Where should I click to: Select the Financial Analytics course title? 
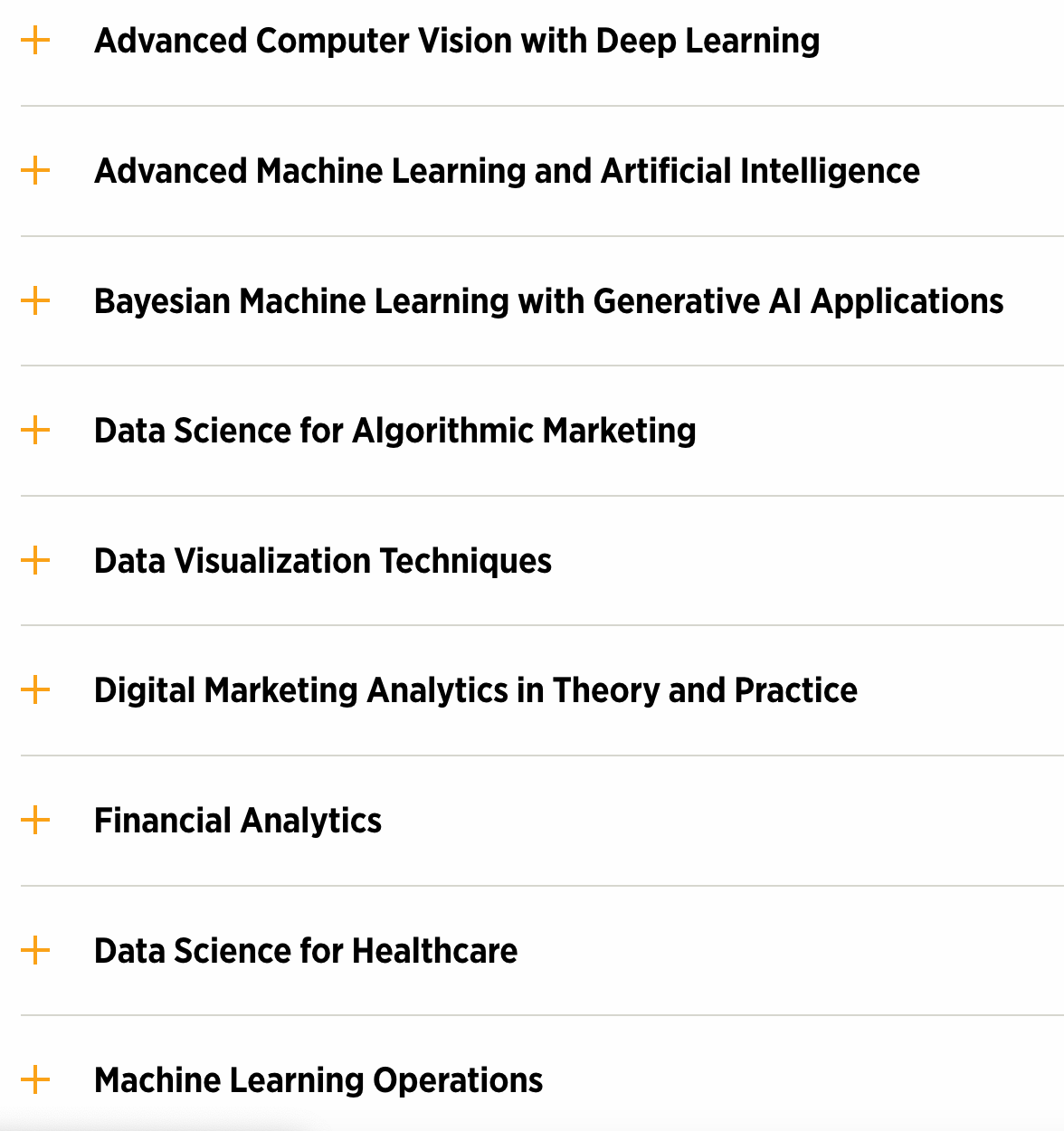click(238, 821)
